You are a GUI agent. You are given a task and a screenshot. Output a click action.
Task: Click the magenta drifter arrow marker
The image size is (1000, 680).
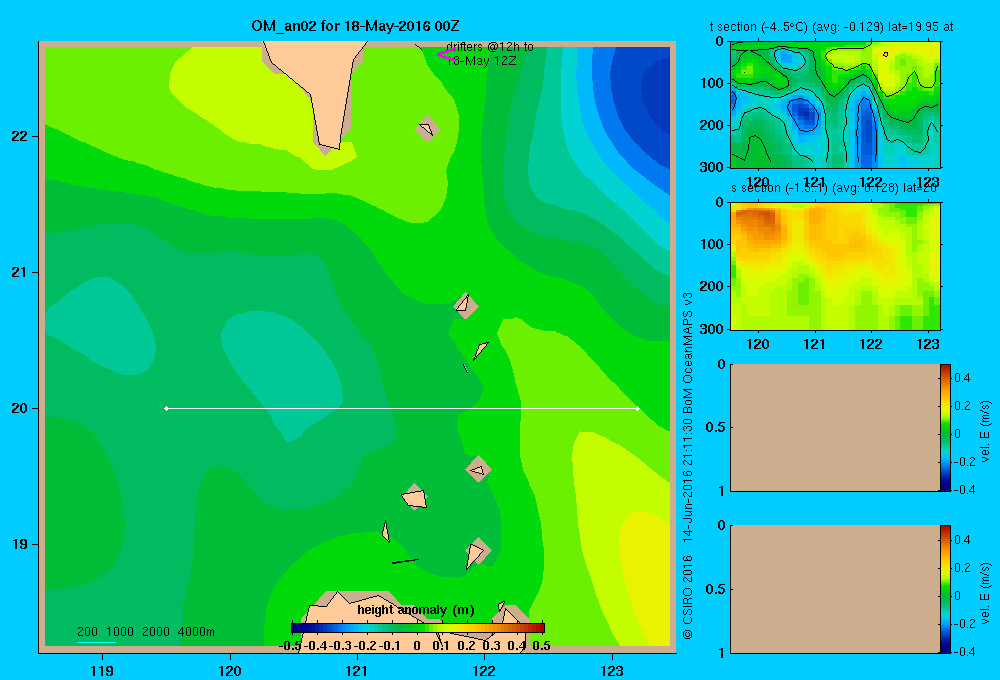click(x=445, y=55)
